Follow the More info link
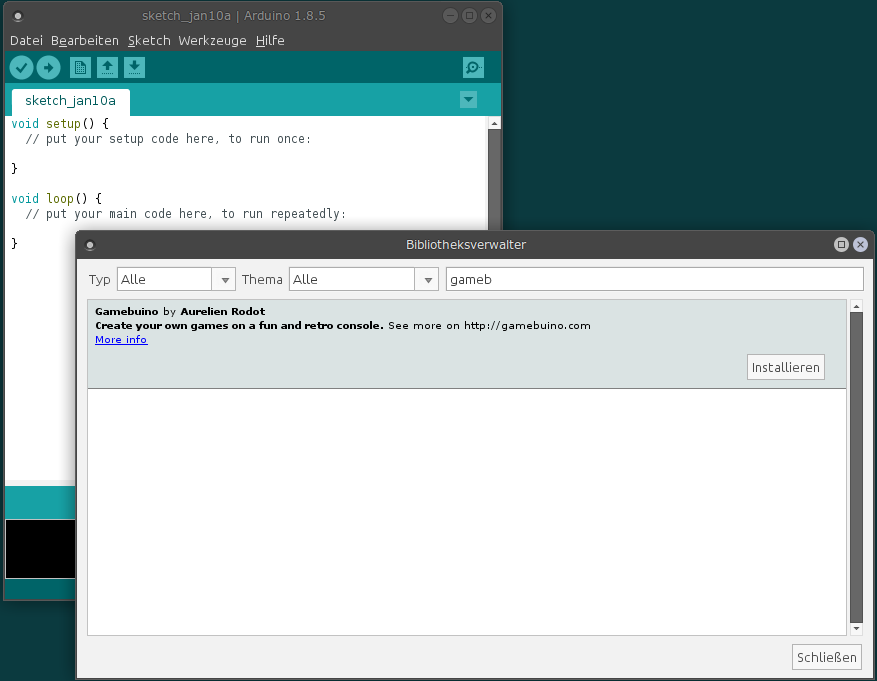This screenshot has width=877, height=681. 121,340
